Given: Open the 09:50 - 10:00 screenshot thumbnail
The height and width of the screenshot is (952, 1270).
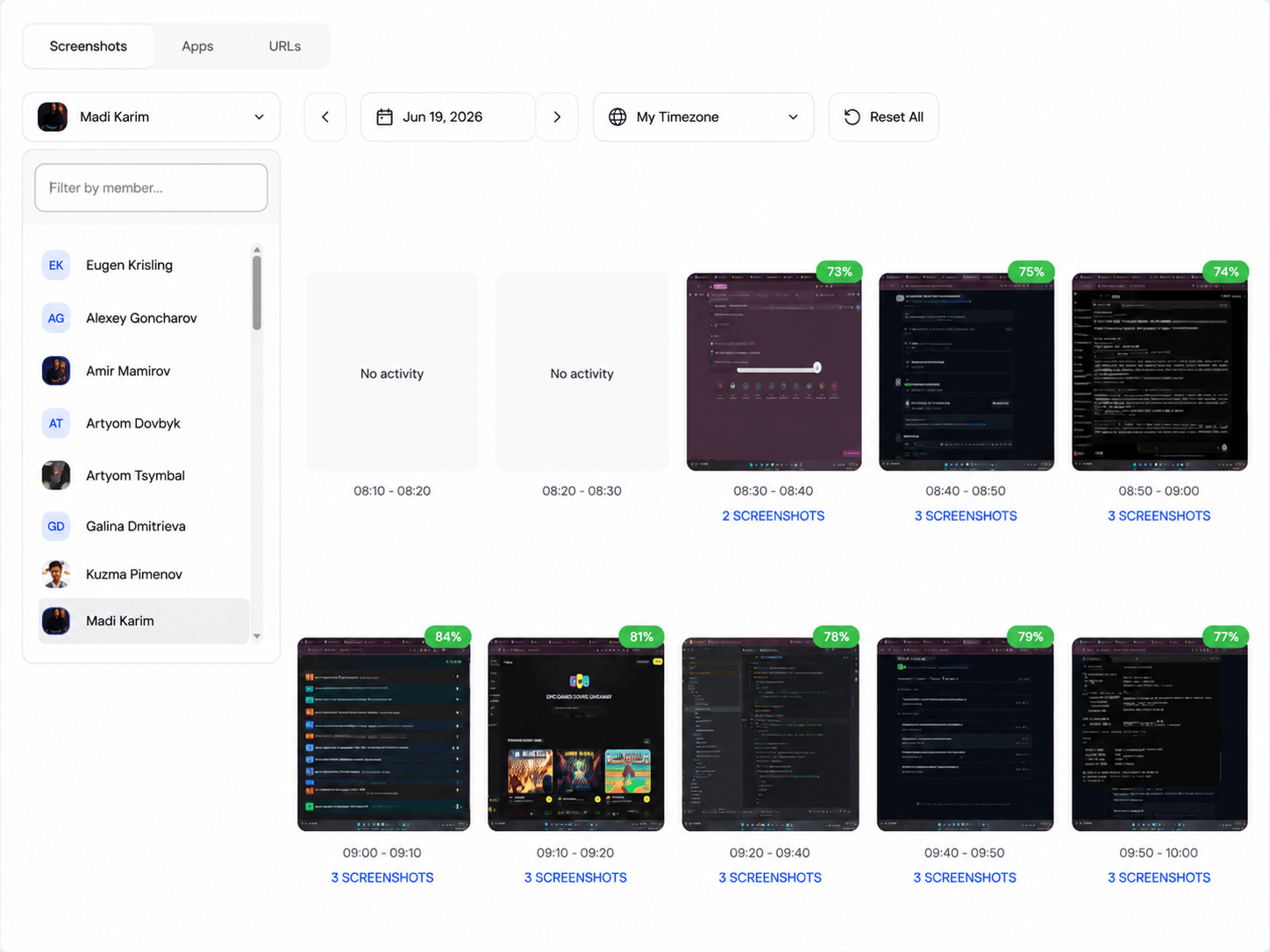Looking at the screenshot, I should (x=1159, y=735).
